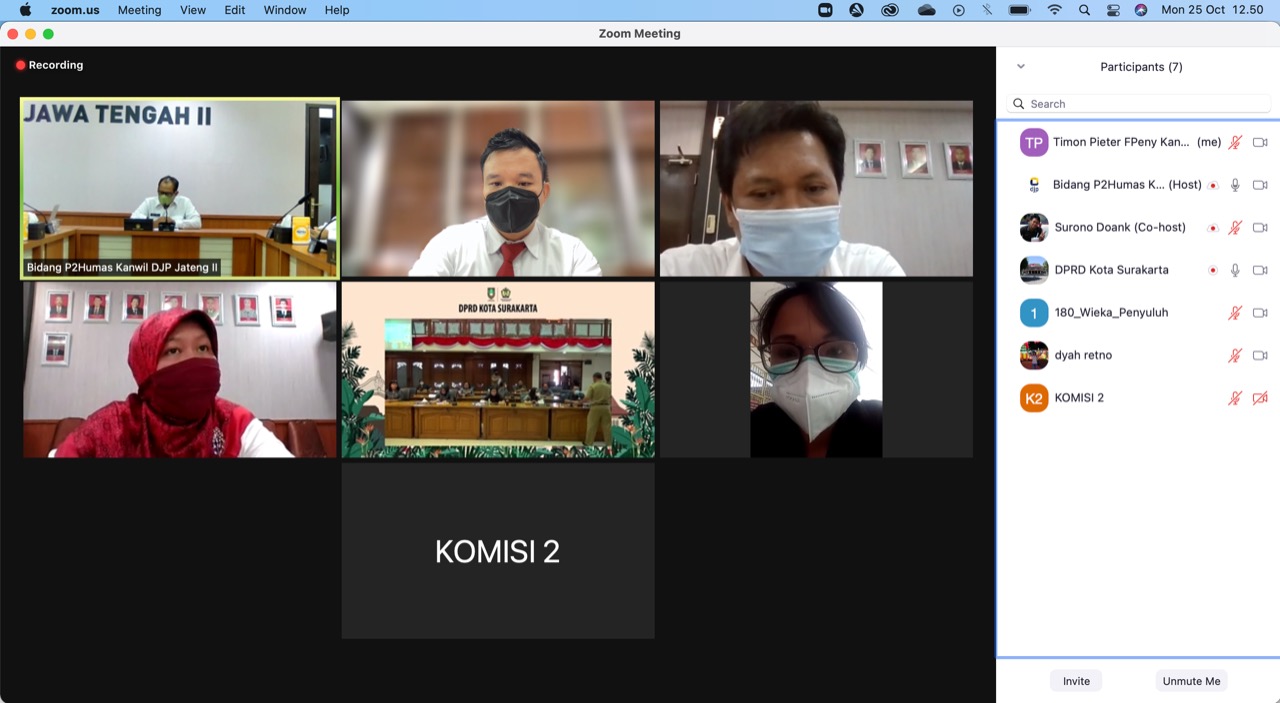
Task: Open the Meeting menu
Action: click(139, 10)
